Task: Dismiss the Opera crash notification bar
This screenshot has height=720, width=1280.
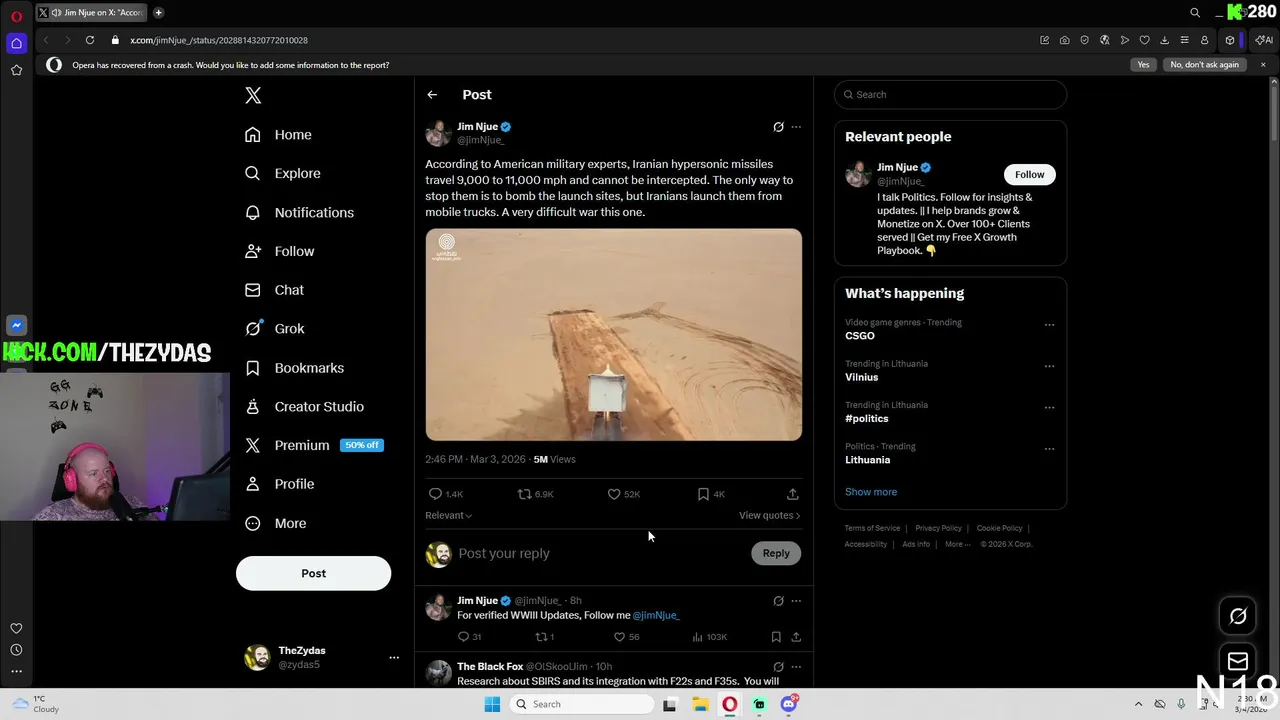Action: click(1263, 65)
